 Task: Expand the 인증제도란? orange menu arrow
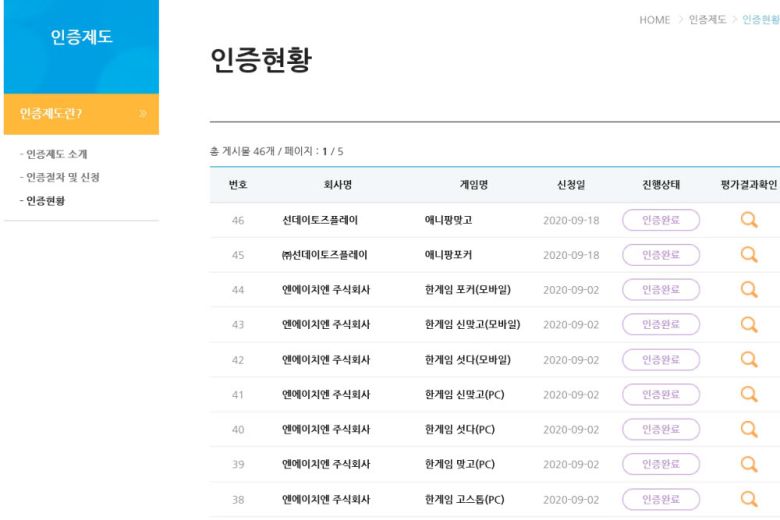[x=143, y=114]
